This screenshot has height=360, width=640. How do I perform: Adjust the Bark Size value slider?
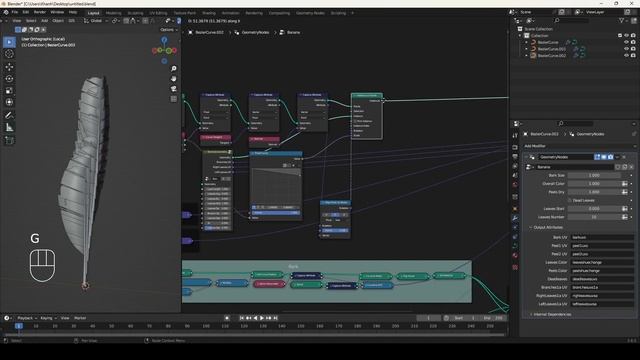pyautogui.click(x=594, y=176)
